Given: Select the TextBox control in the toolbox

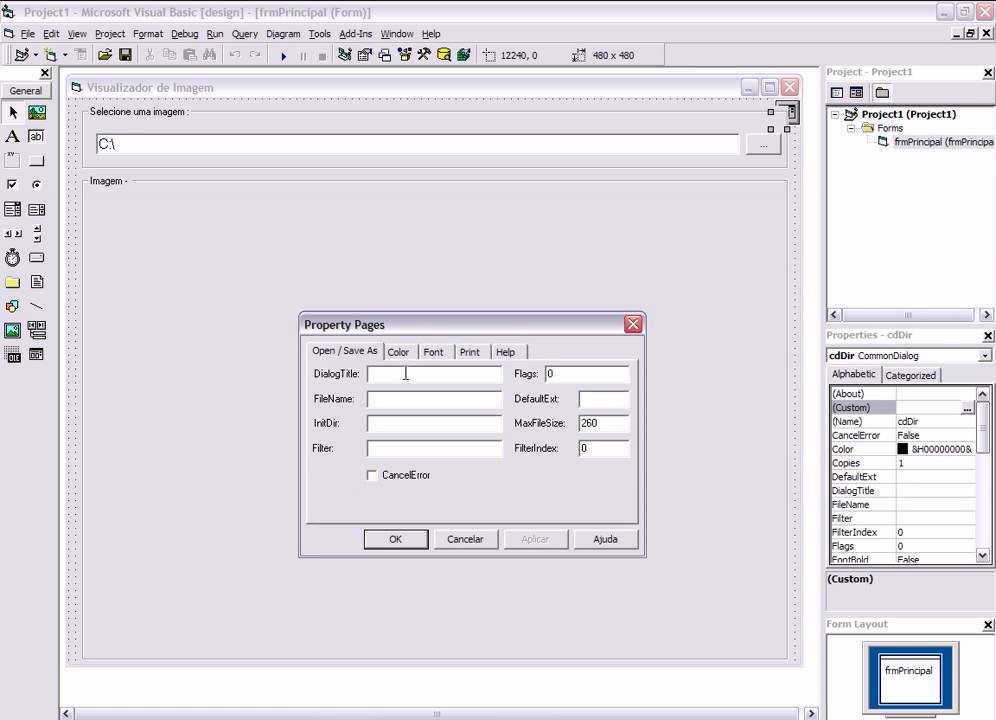Looking at the screenshot, I should click(x=37, y=137).
